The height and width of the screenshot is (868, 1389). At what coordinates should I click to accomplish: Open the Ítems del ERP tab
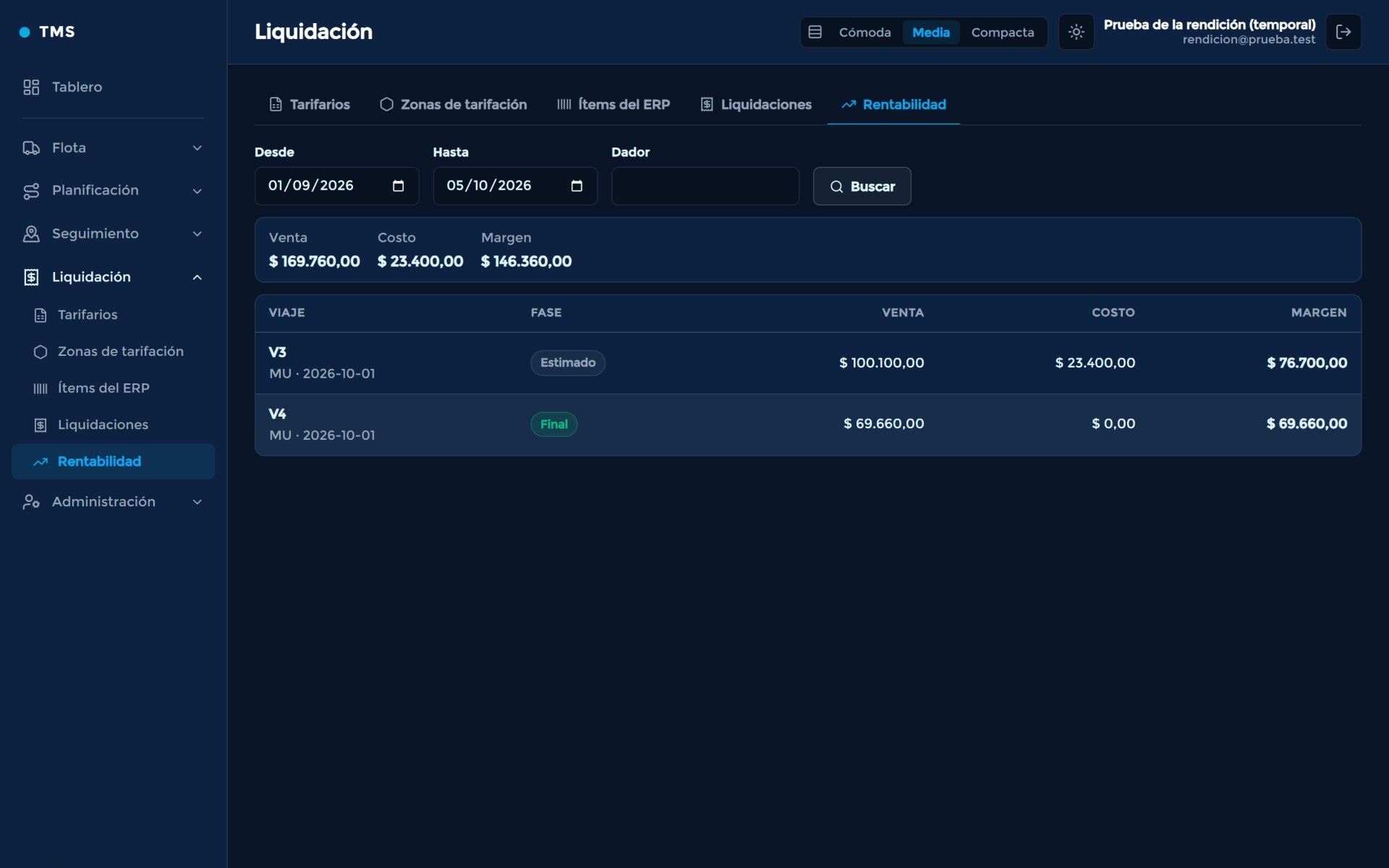point(613,105)
